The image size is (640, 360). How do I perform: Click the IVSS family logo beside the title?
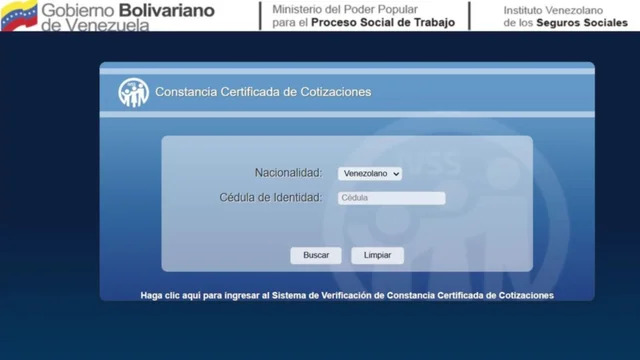133,93
